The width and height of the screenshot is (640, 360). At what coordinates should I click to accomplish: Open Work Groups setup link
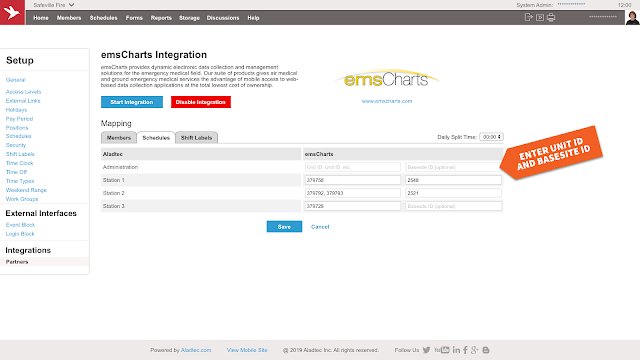point(22,199)
